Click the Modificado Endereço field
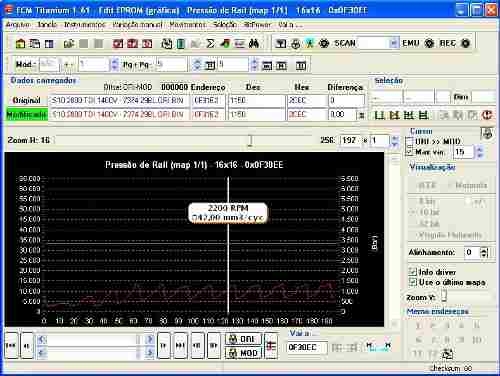 [x=208, y=114]
